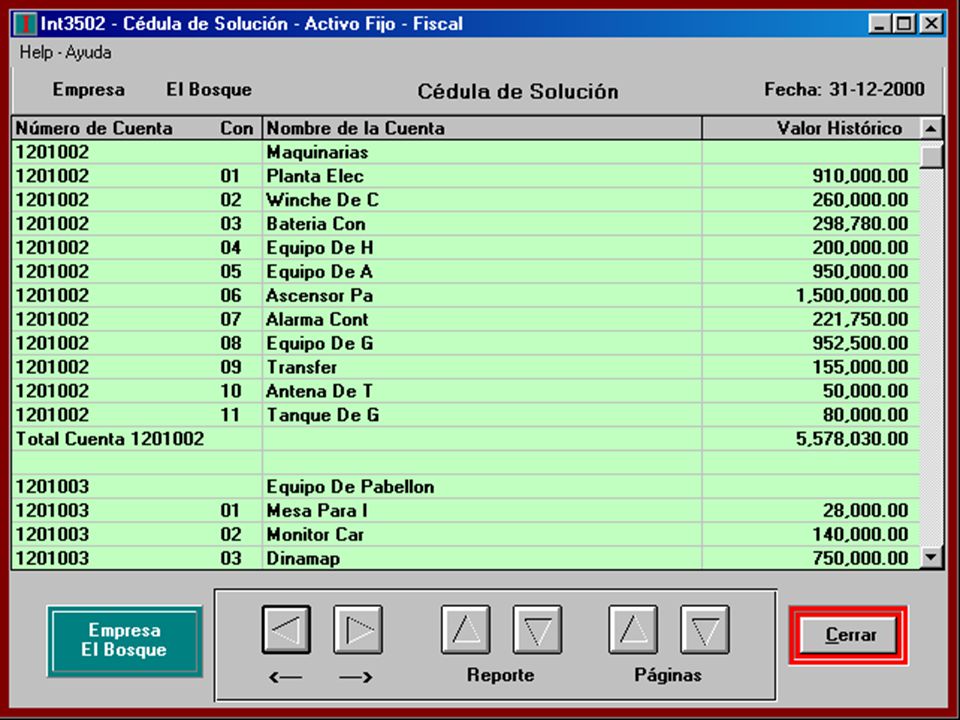Viewport: 960px width, 720px height.
Task: Minimize the Int3502 window
Action: point(880,24)
